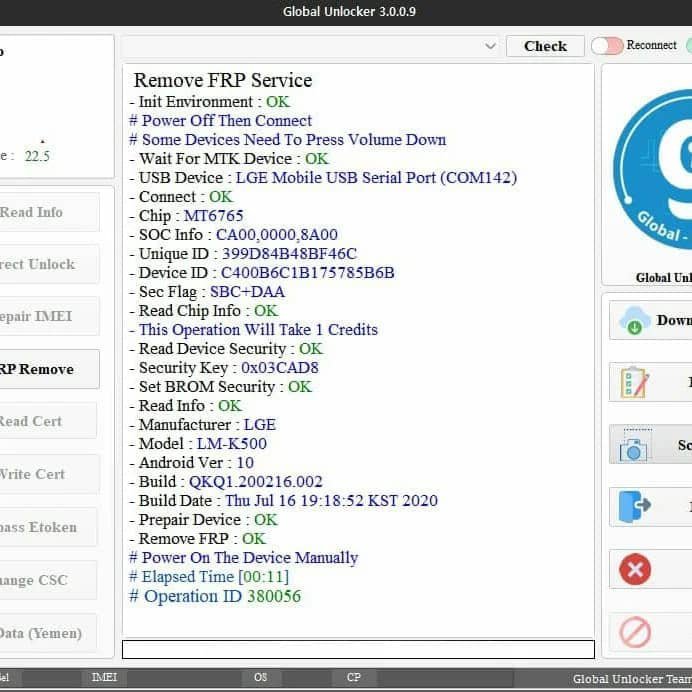Click the Write Cert button

tap(49, 474)
